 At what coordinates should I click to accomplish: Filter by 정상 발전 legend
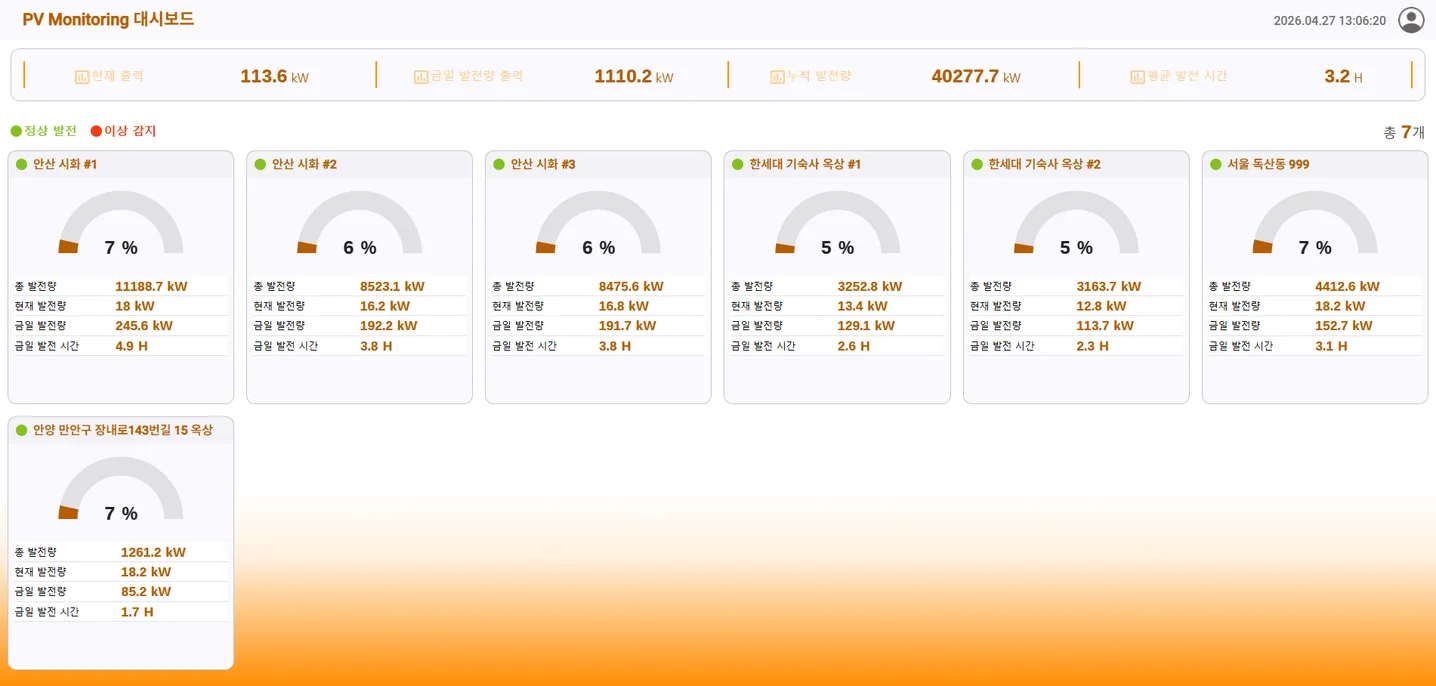[43, 131]
